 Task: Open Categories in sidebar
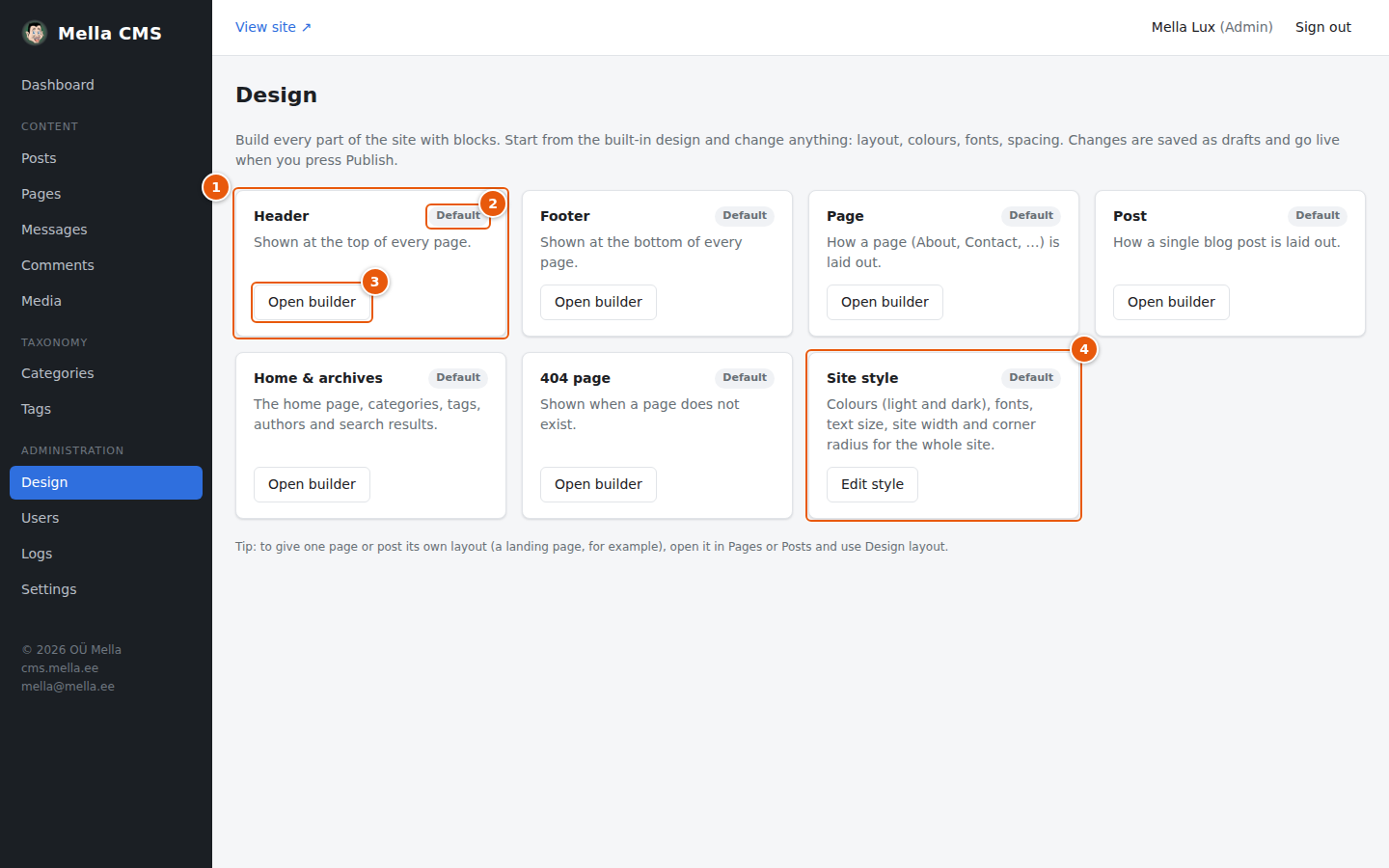pos(106,373)
